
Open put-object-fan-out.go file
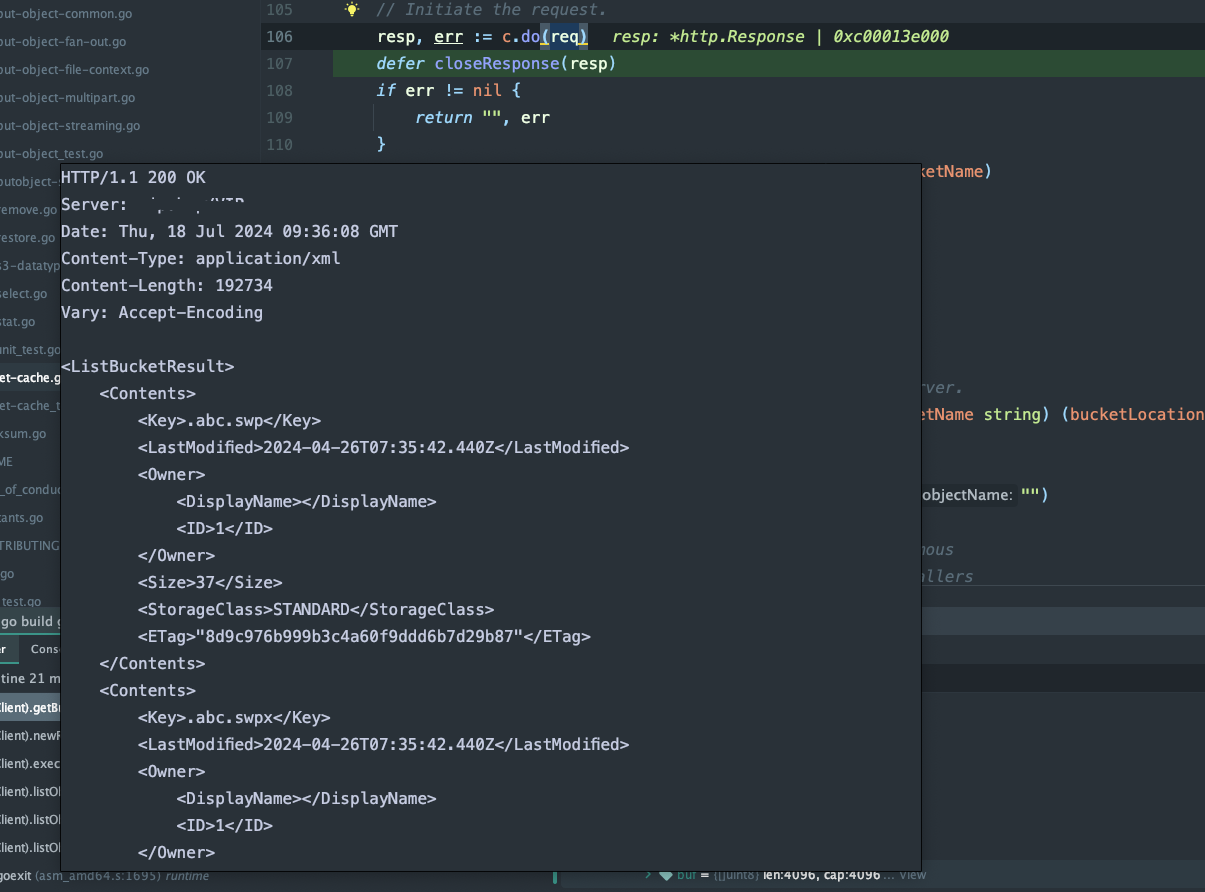[x=63, y=42]
